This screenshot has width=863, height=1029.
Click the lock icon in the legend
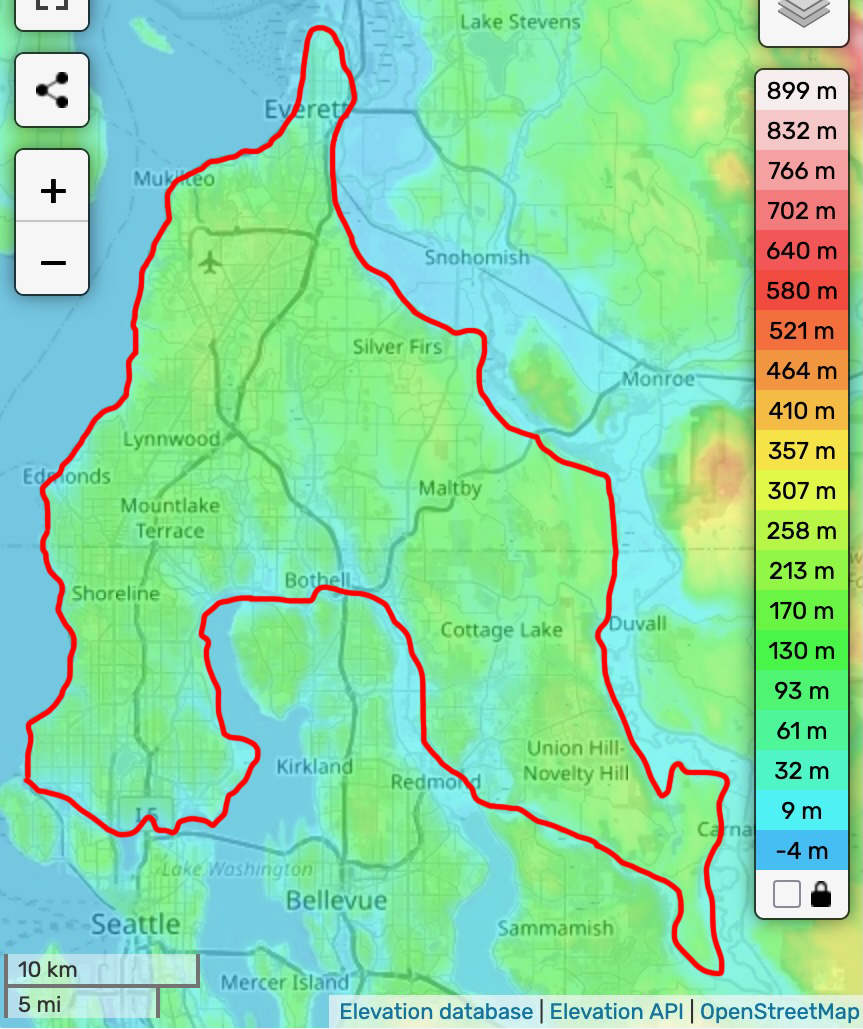pos(821,894)
